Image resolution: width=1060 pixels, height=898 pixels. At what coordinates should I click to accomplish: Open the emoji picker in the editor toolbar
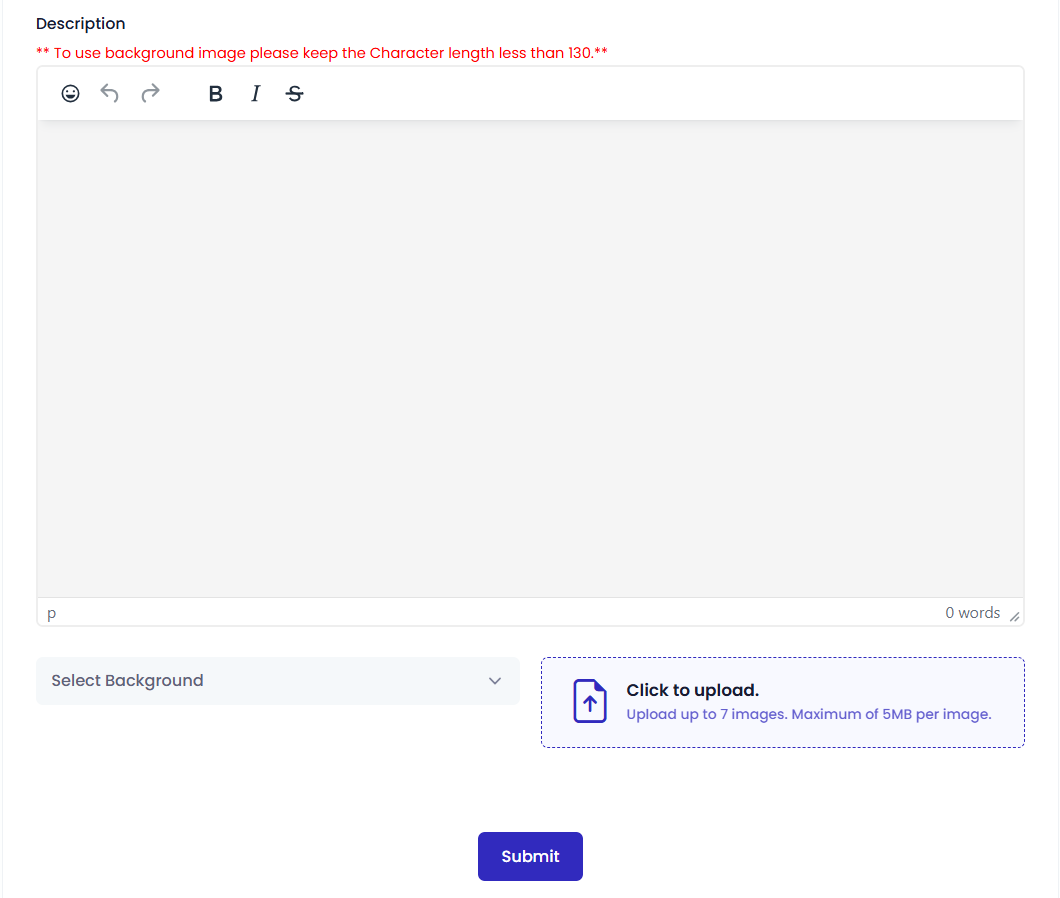(x=70, y=94)
